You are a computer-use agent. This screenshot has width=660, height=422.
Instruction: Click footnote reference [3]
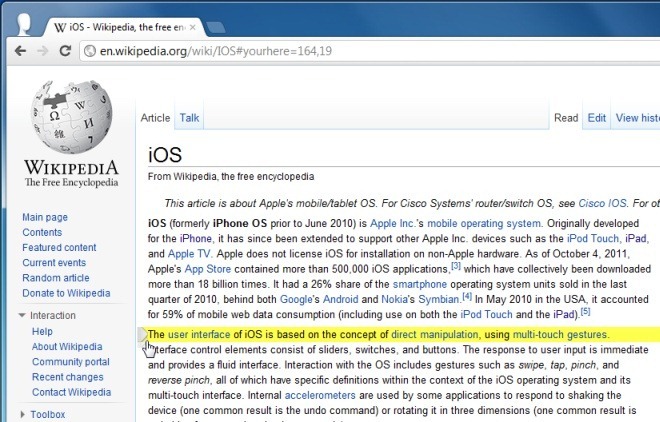[456, 266]
